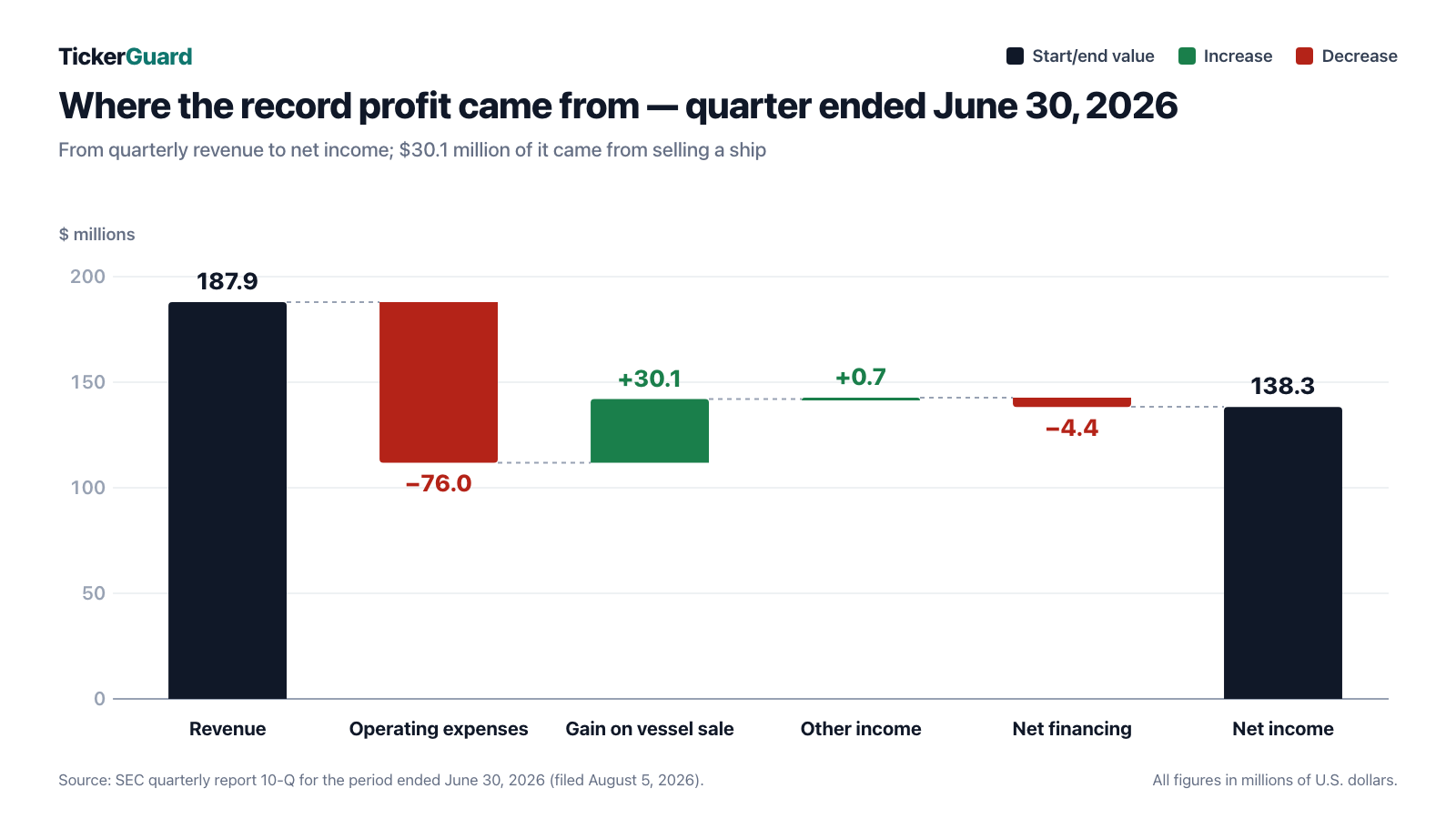Click the green Increase legend swatch
The width and height of the screenshot is (1456, 819).
click(x=1187, y=56)
